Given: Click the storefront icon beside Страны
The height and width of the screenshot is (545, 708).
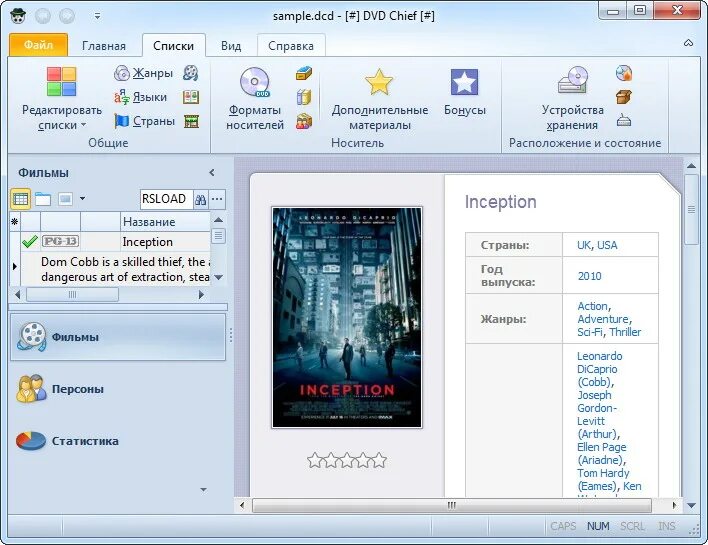Looking at the screenshot, I should 191,121.
